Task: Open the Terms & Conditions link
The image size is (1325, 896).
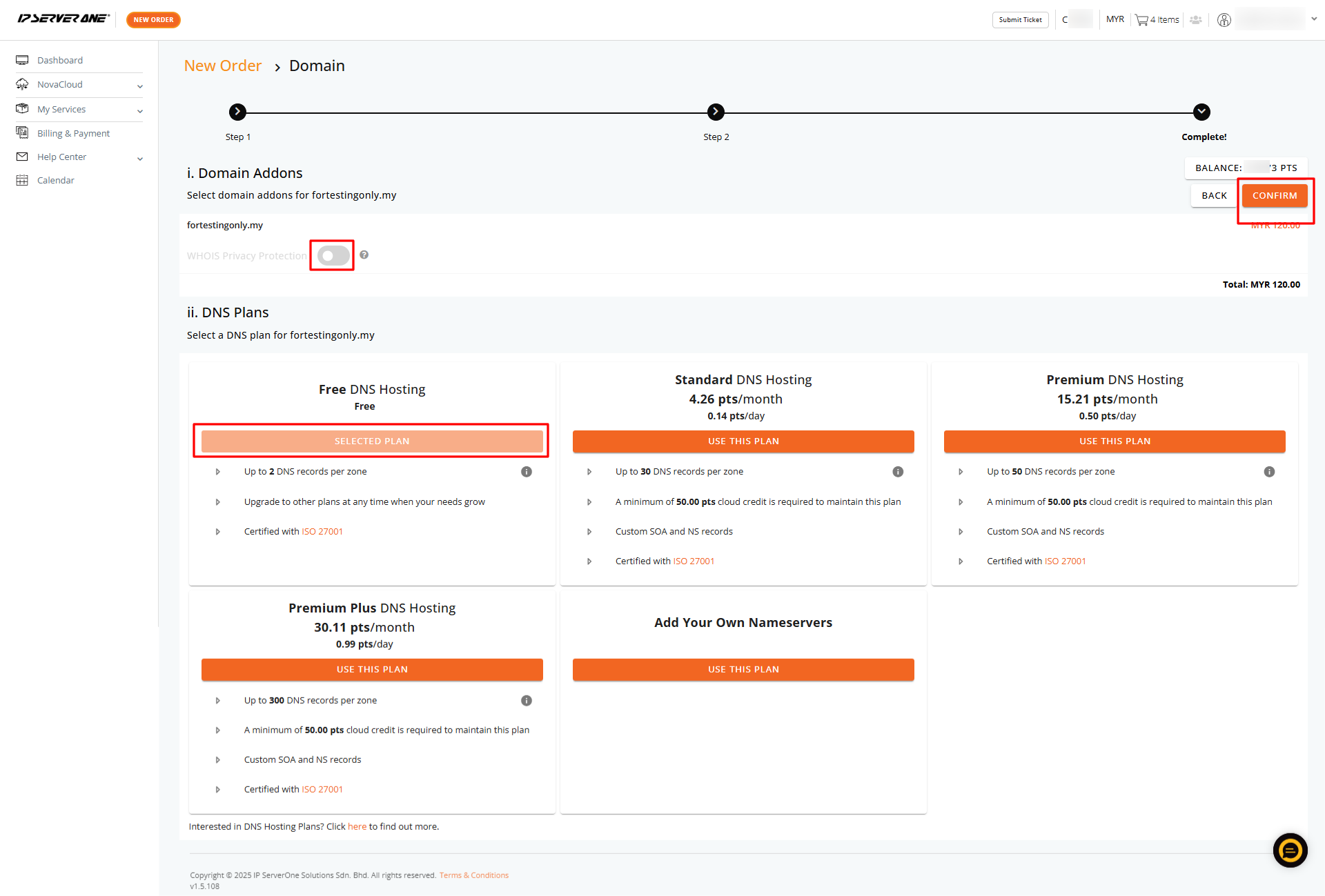Action: click(474, 876)
